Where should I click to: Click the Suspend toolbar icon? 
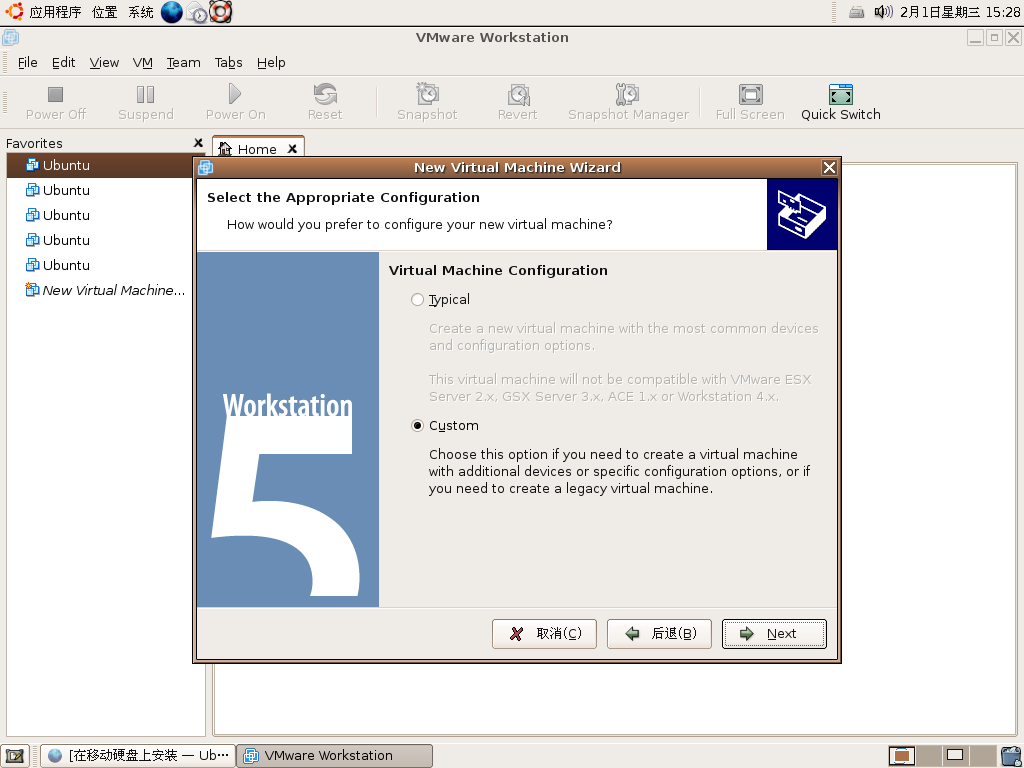145,95
